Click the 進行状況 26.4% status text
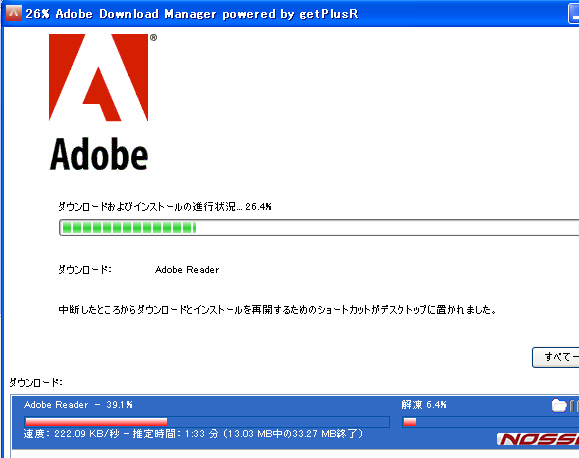 pyautogui.click(x=165, y=206)
